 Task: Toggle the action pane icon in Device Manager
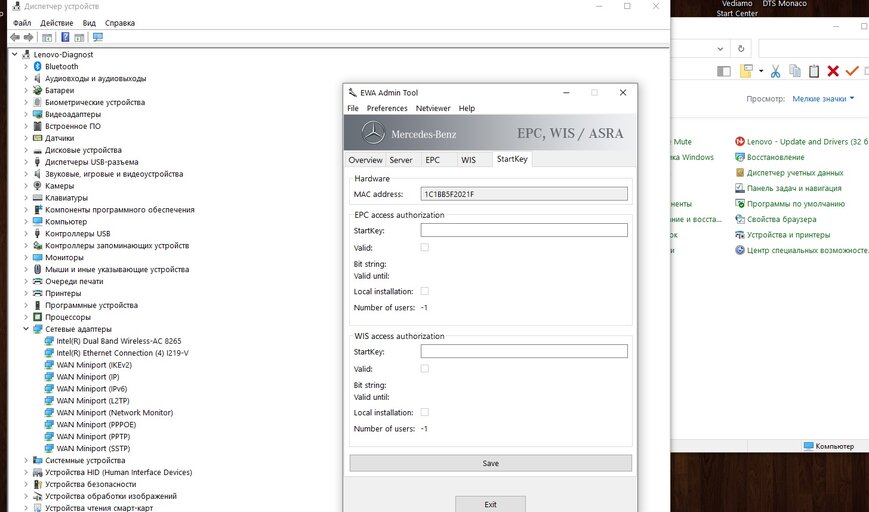coord(79,37)
